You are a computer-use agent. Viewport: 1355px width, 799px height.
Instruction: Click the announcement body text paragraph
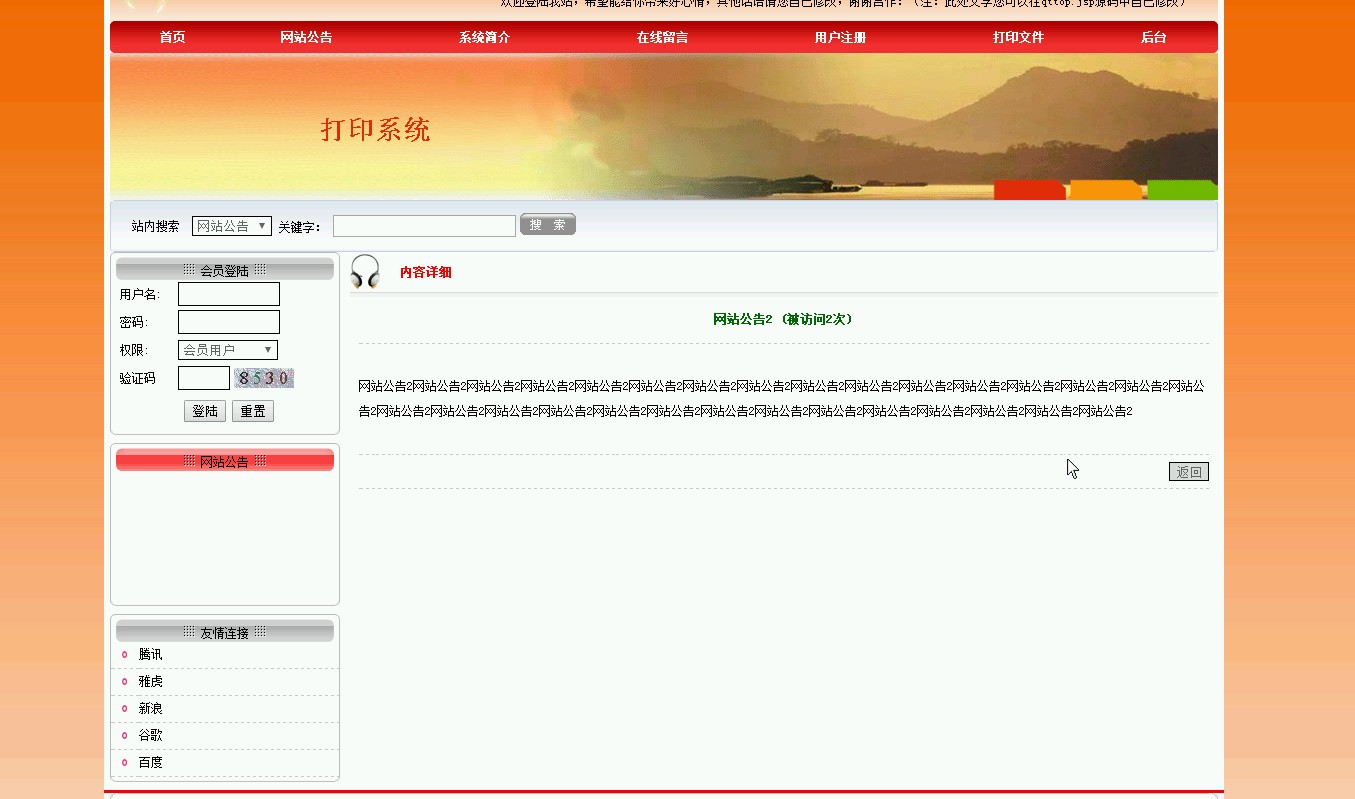pyautogui.click(x=782, y=398)
